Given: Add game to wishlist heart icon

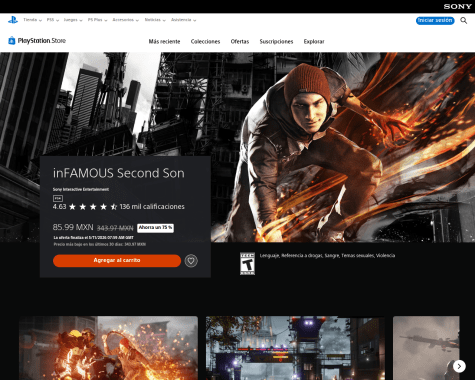Looking at the screenshot, I should point(191,261).
